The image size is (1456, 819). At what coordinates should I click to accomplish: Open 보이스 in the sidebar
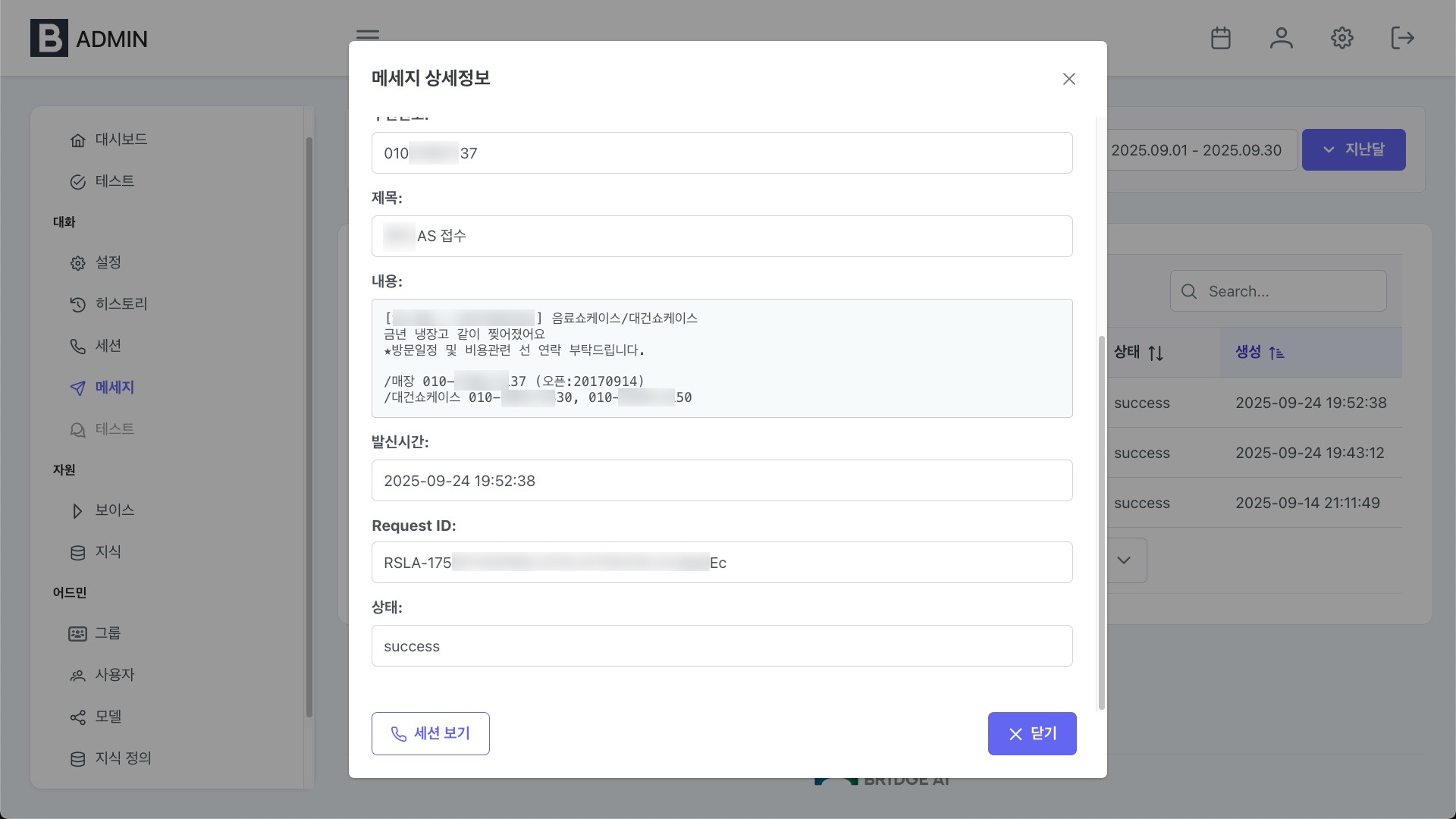tap(115, 510)
